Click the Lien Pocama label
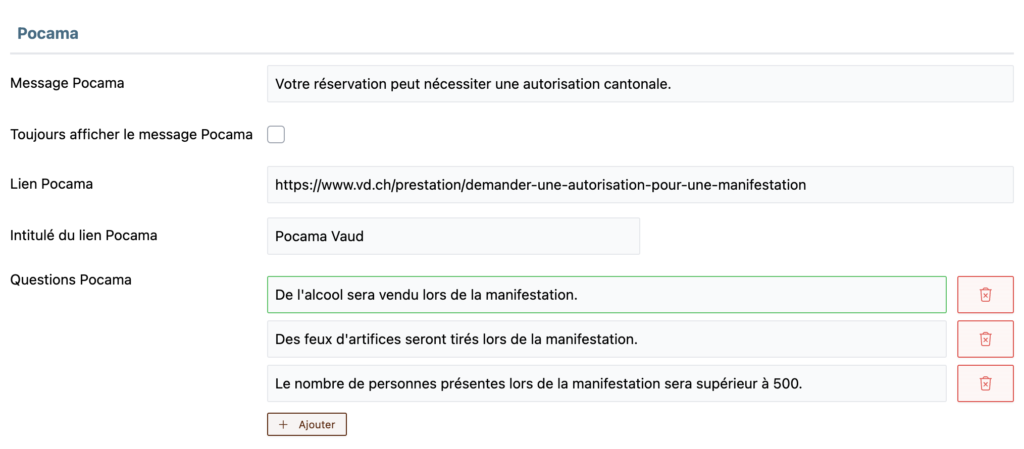The height and width of the screenshot is (449, 1024). (x=52, y=185)
